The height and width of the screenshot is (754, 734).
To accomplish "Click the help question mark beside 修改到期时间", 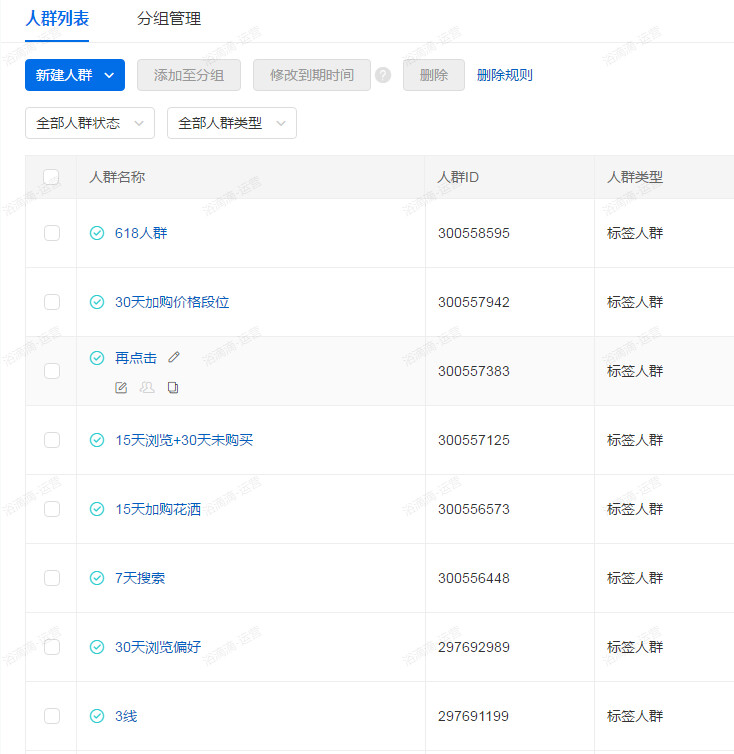I will pos(383,75).
